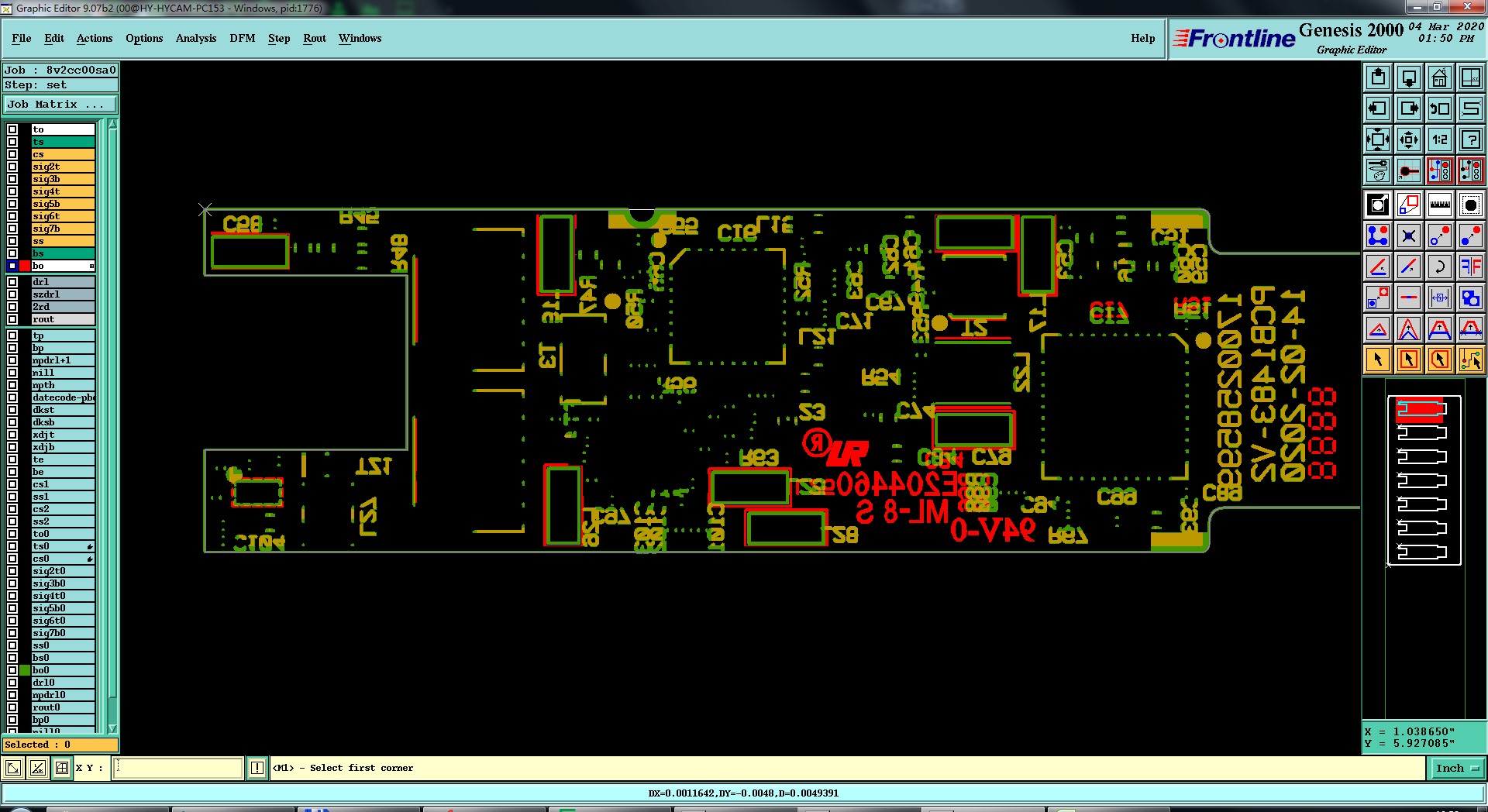Click the pan right view icon
The height and width of the screenshot is (812, 1488).
pyautogui.click(x=1409, y=108)
